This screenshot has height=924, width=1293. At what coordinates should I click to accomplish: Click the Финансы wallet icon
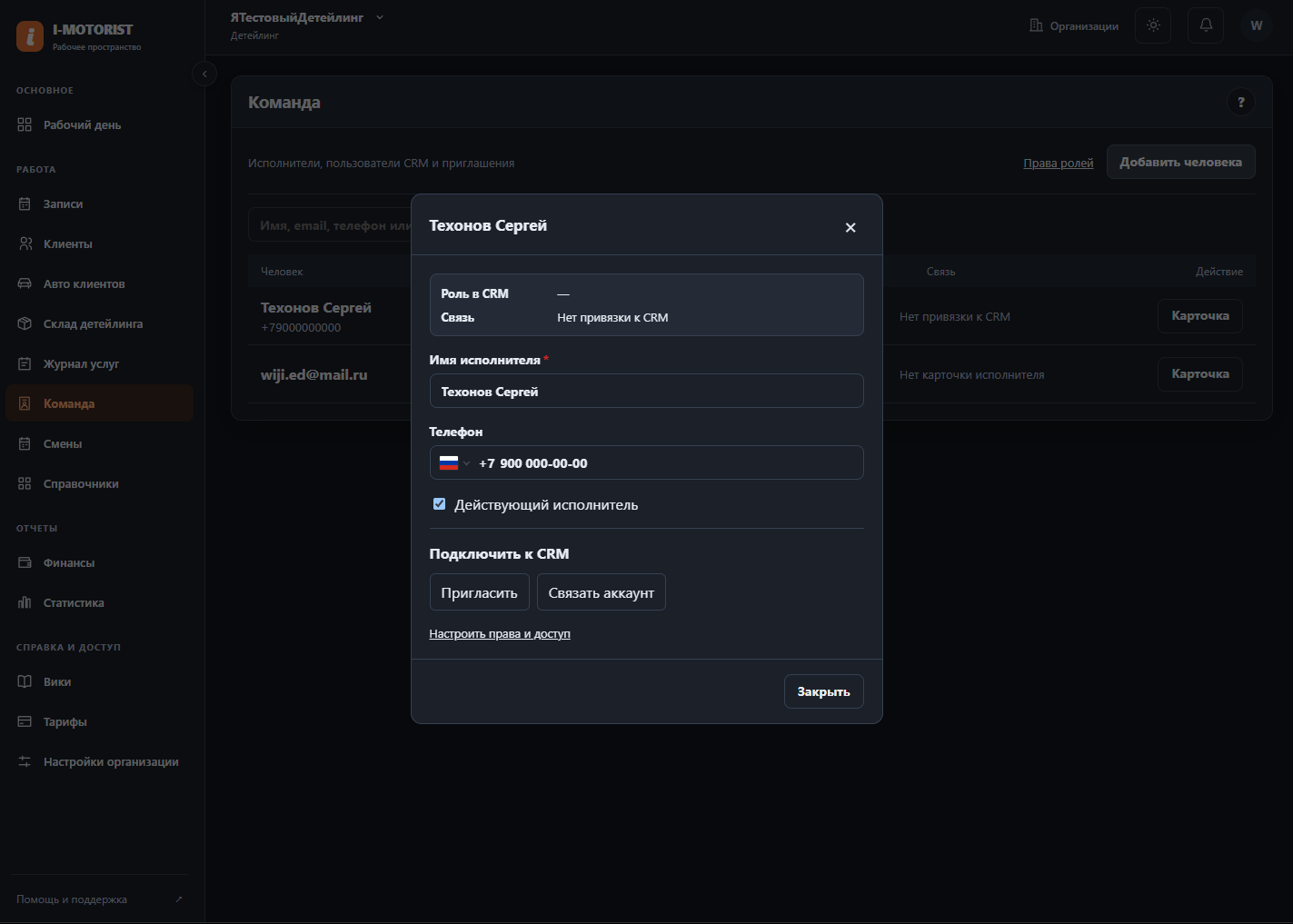(25, 562)
